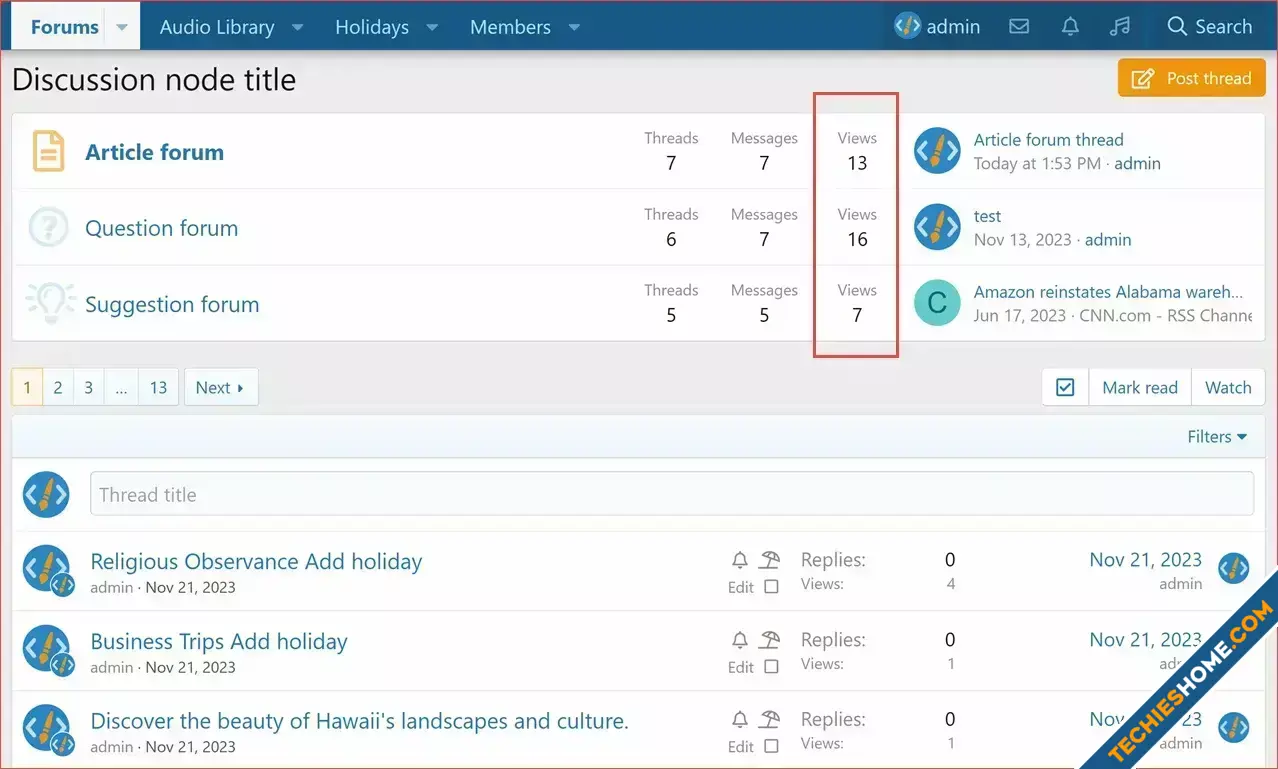Click umbrella icon on Discover Hawaii thread

point(769,719)
